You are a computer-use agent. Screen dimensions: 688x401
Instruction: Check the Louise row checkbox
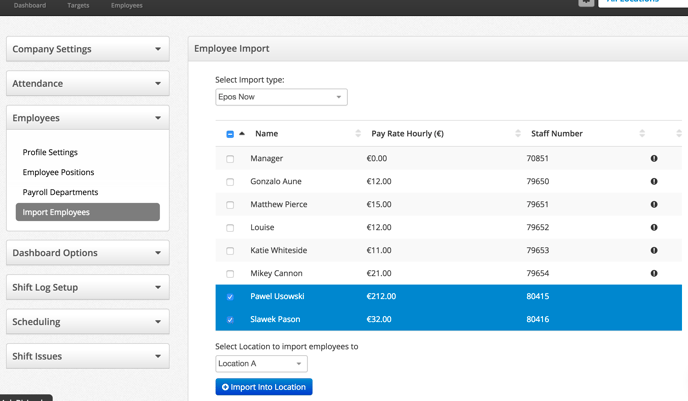230,228
